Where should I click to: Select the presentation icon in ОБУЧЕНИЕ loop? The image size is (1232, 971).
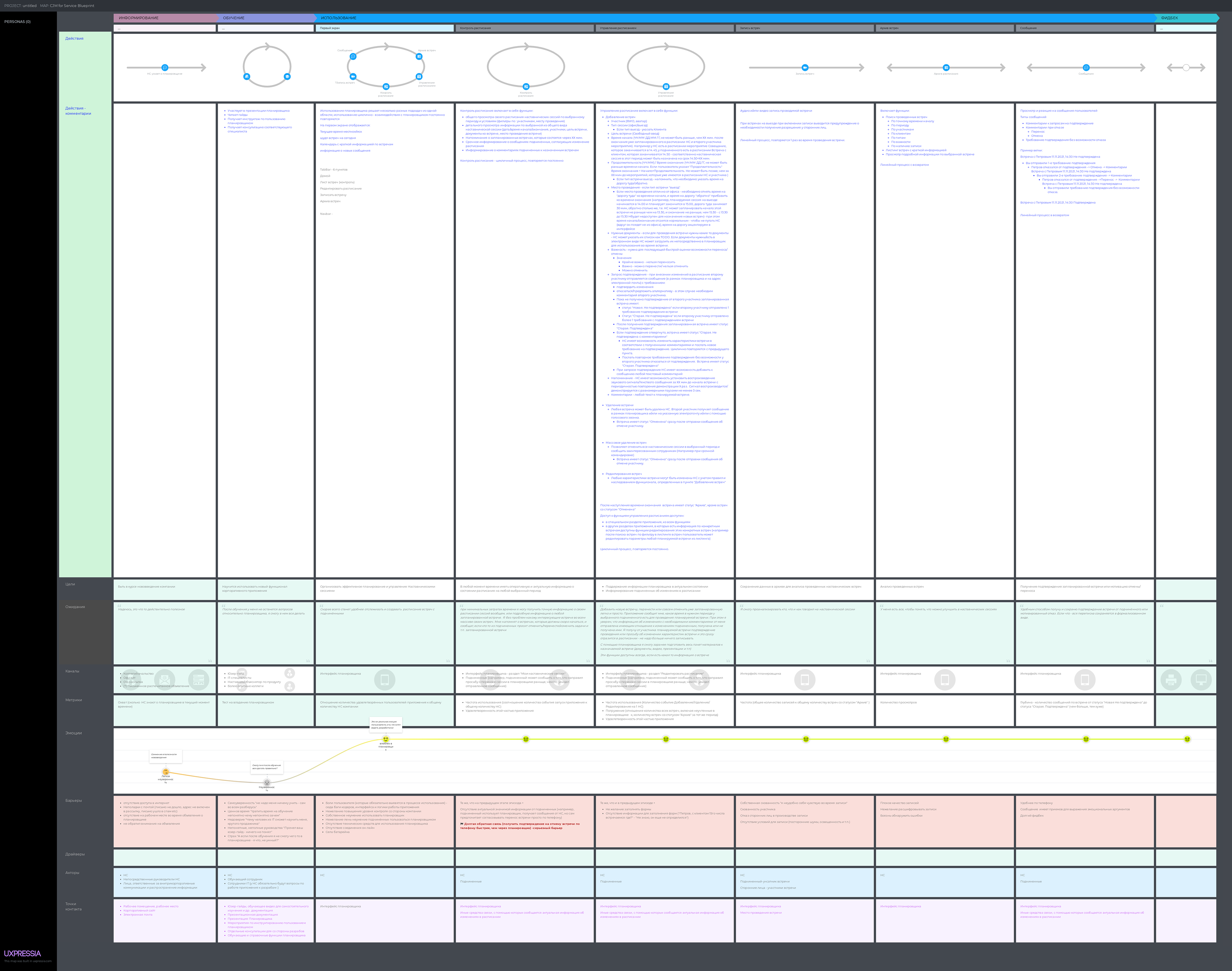tap(247, 76)
